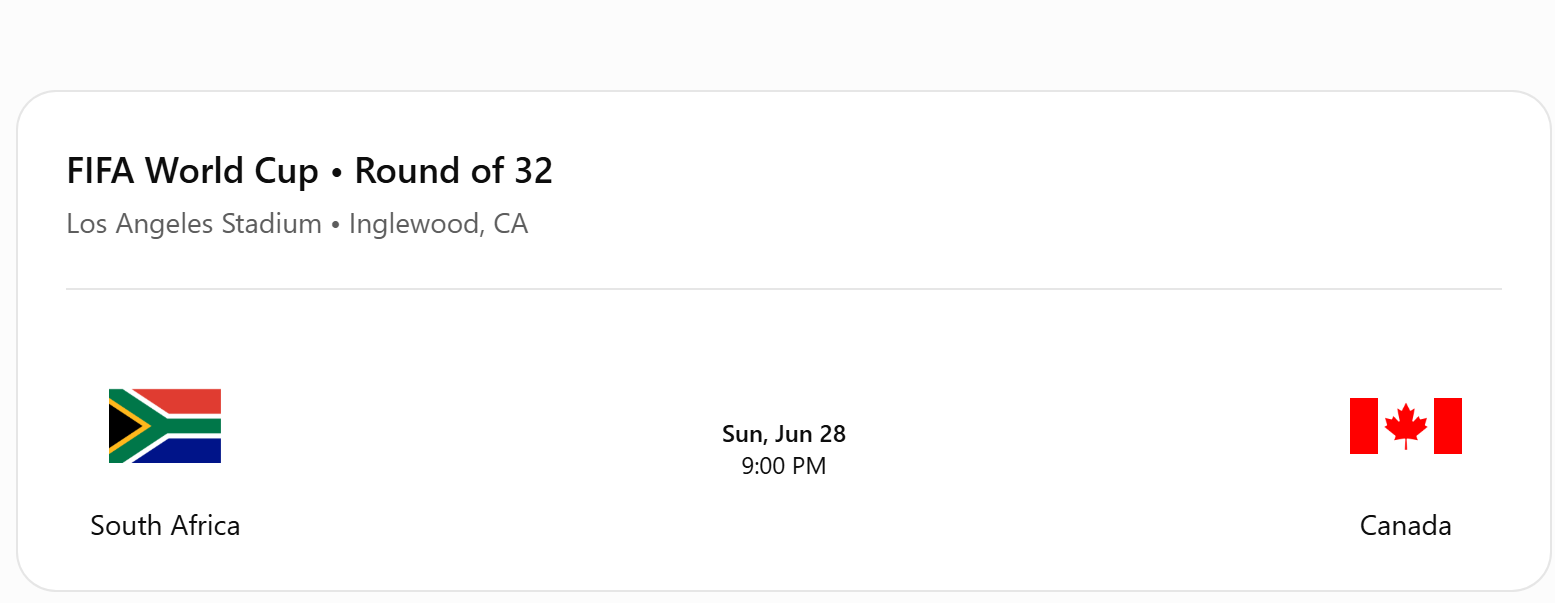The width and height of the screenshot is (1555, 603).
Task: Click the "Inglewood, CA" location text
Action: pyautogui.click(x=438, y=224)
